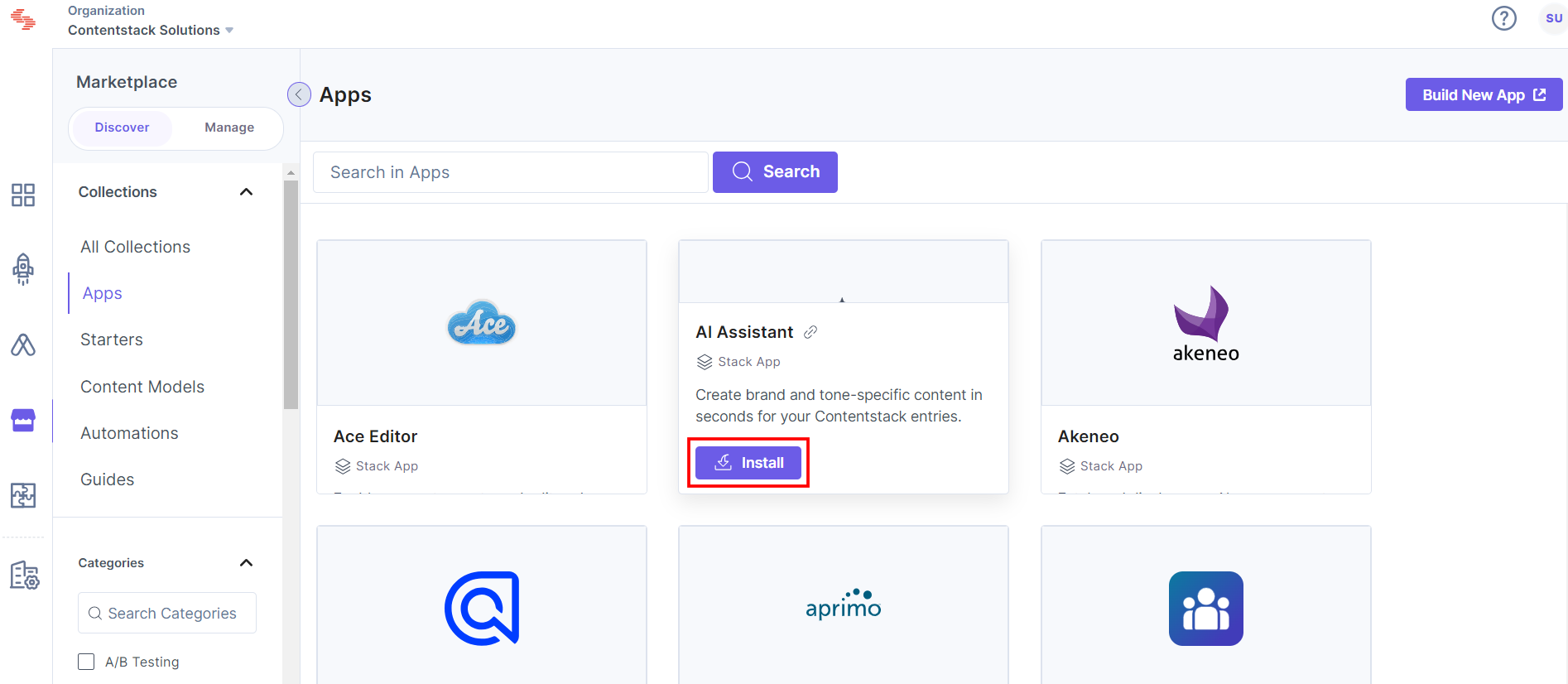Open the Organization dropdown for Contentstack Solutions
1568x684 pixels.
coord(150,30)
